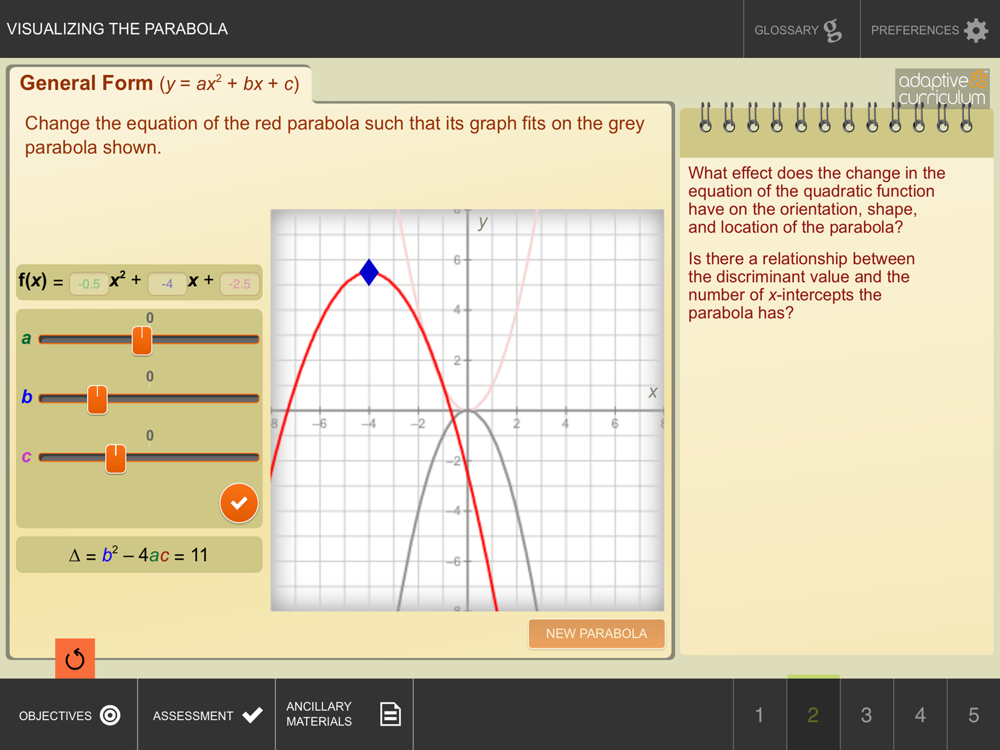1000x750 pixels.
Task: Click the ANCILLARY MATERIALS label
Action: click(319, 714)
